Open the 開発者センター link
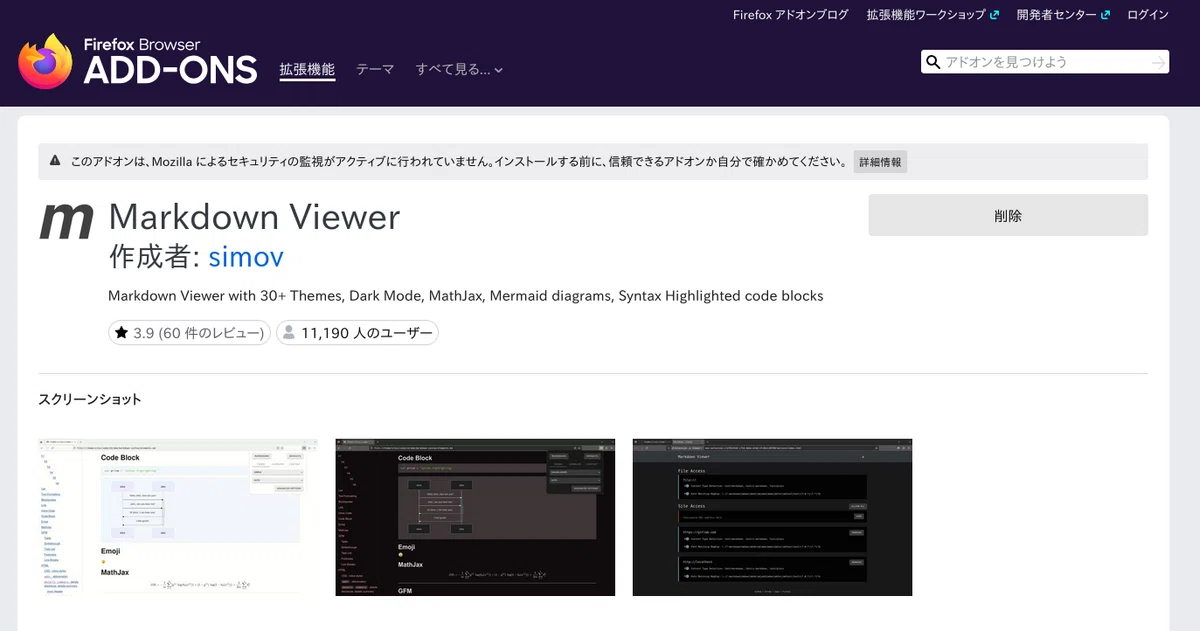This screenshot has height=631, width=1200. [1063, 15]
